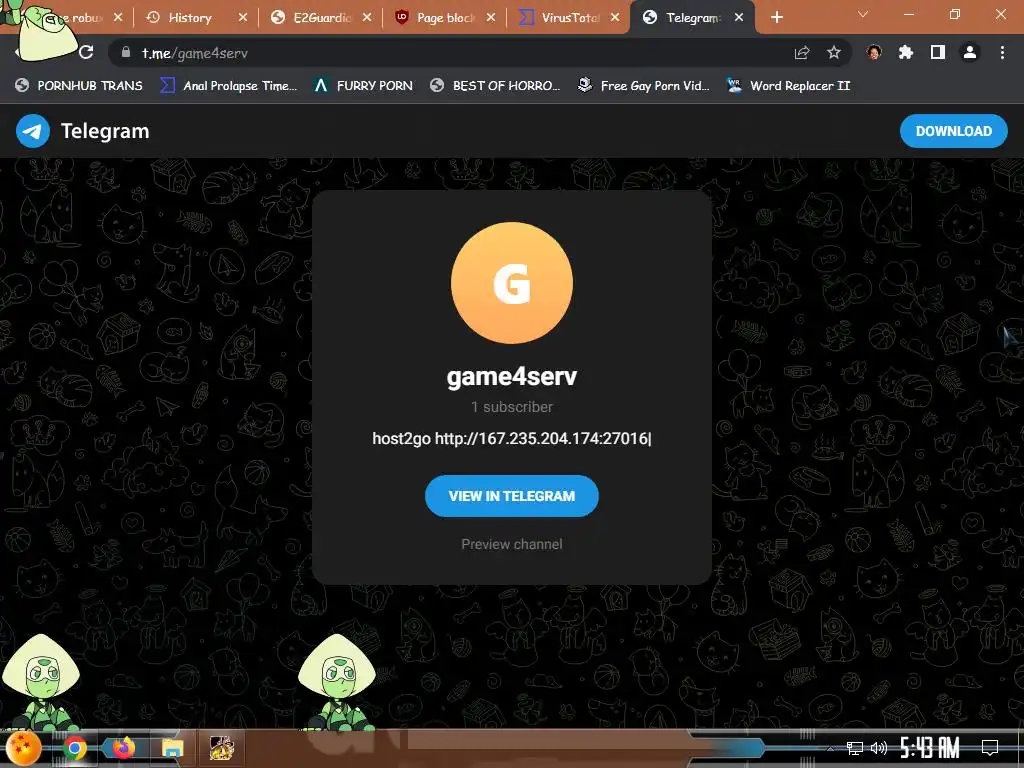1024x768 pixels.
Task: Click the 1 subscriber text
Action: tap(512, 407)
